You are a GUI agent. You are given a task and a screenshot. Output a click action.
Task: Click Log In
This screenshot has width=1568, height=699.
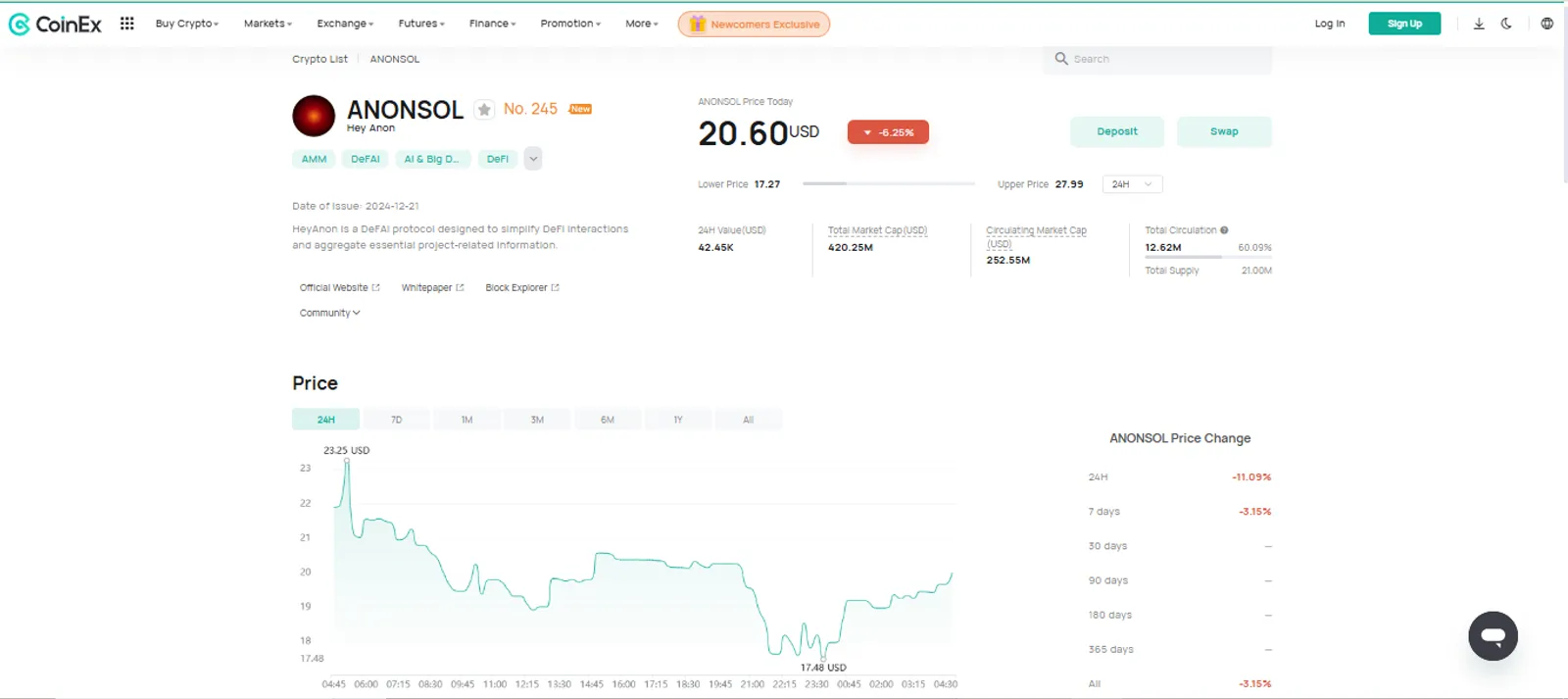coord(1330,24)
